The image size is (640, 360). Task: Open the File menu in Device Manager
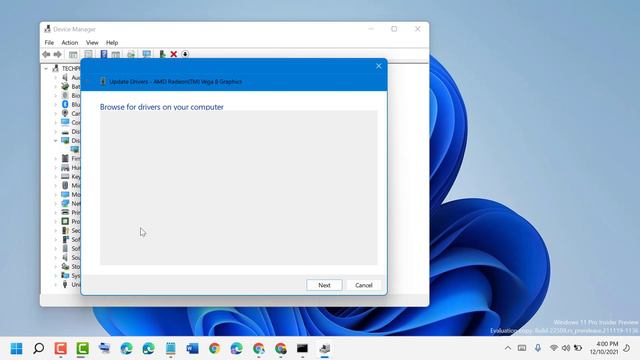click(x=49, y=42)
